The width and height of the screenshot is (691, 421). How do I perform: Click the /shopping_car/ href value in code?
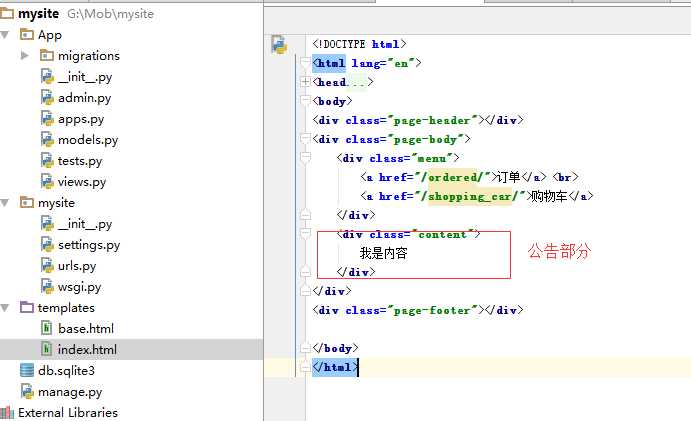470,196
